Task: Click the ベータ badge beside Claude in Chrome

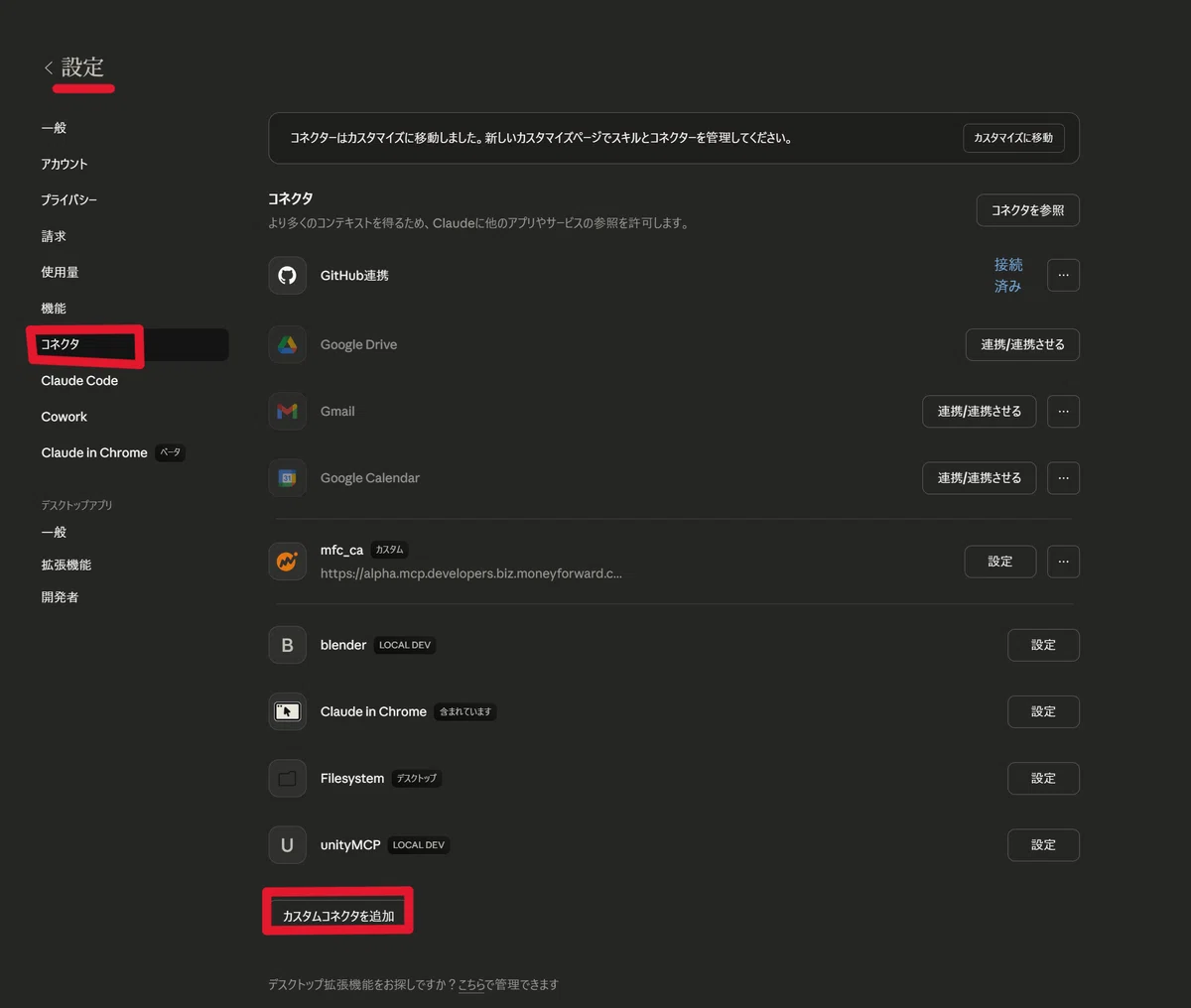Action: [171, 452]
